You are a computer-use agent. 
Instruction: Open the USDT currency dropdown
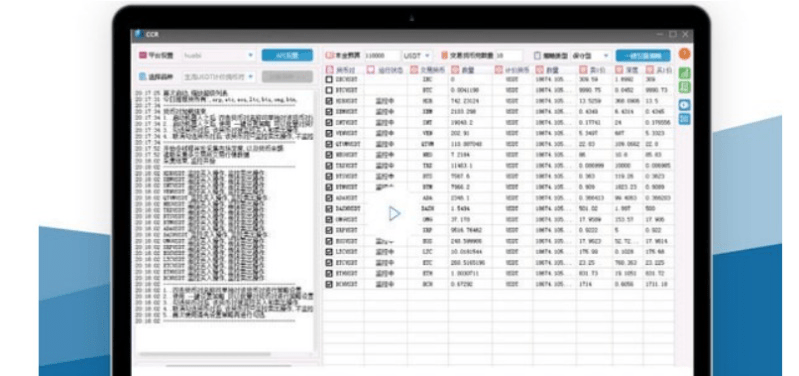point(417,56)
